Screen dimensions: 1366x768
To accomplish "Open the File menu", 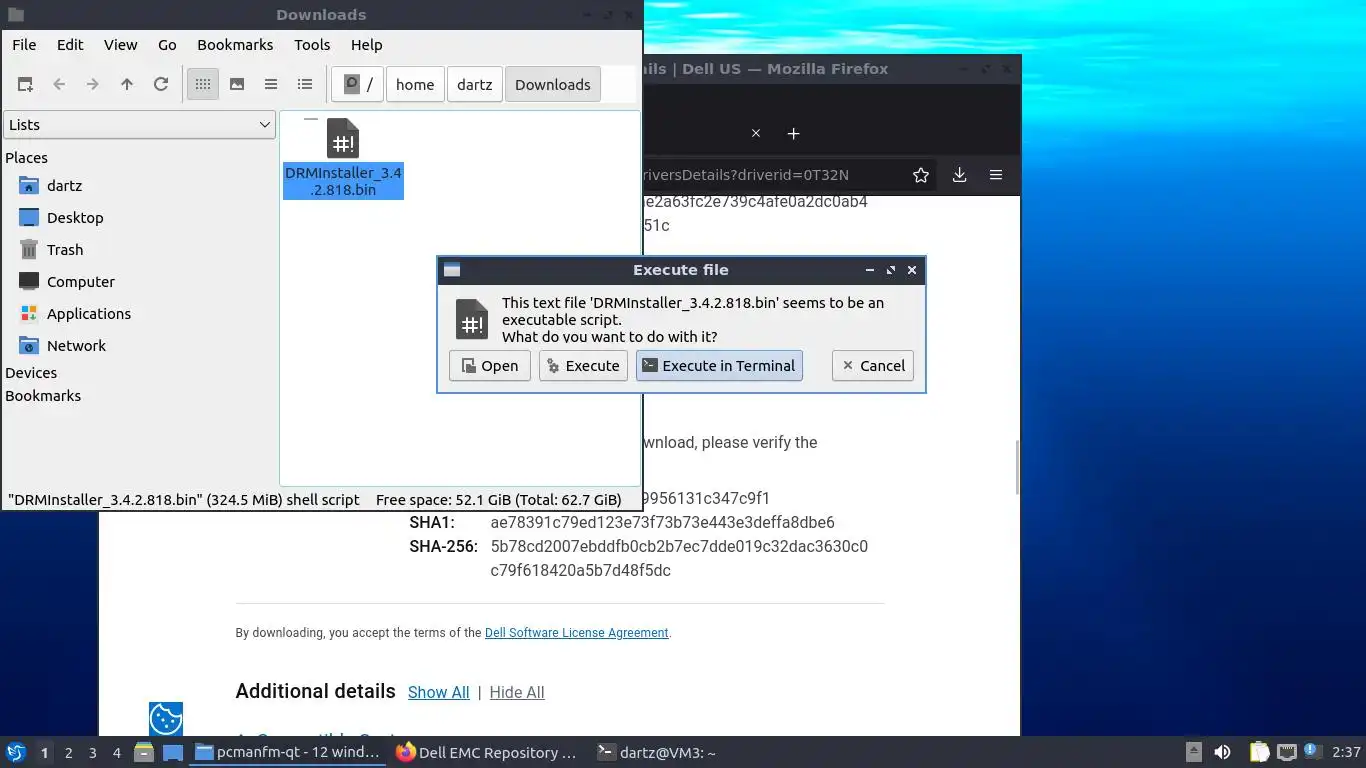I will [x=24, y=45].
